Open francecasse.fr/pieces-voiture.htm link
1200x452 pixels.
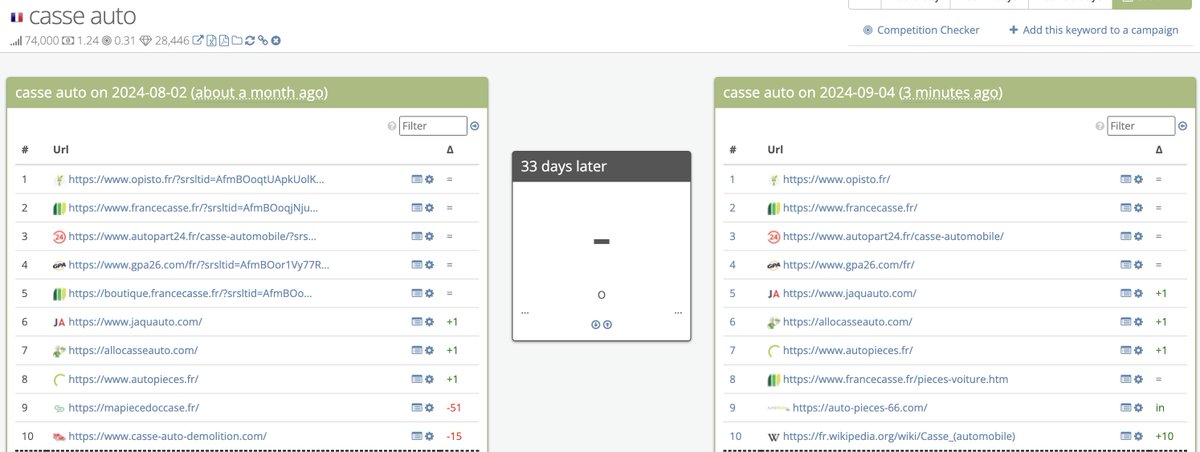(x=895, y=379)
